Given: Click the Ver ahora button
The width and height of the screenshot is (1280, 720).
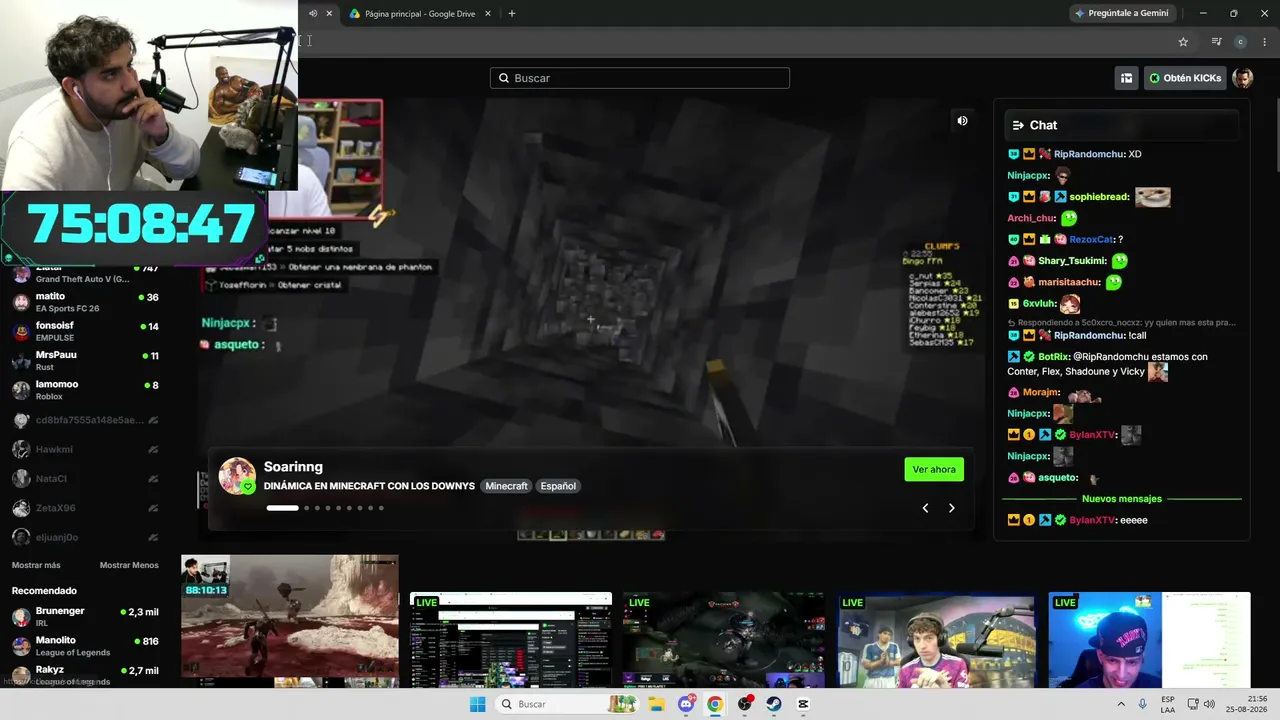Looking at the screenshot, I should [934, 469].
